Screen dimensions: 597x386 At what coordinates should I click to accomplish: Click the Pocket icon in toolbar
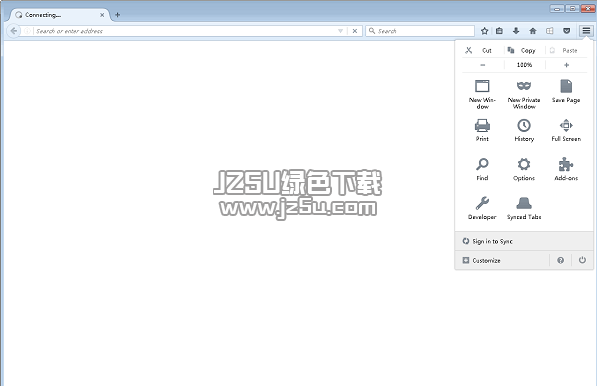pyautogui.click(x=567, y=31)
